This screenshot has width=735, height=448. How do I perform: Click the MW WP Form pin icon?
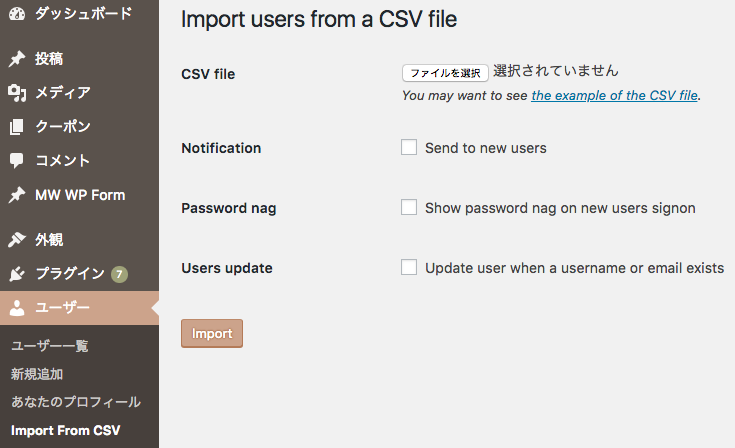tap(17, 195)
